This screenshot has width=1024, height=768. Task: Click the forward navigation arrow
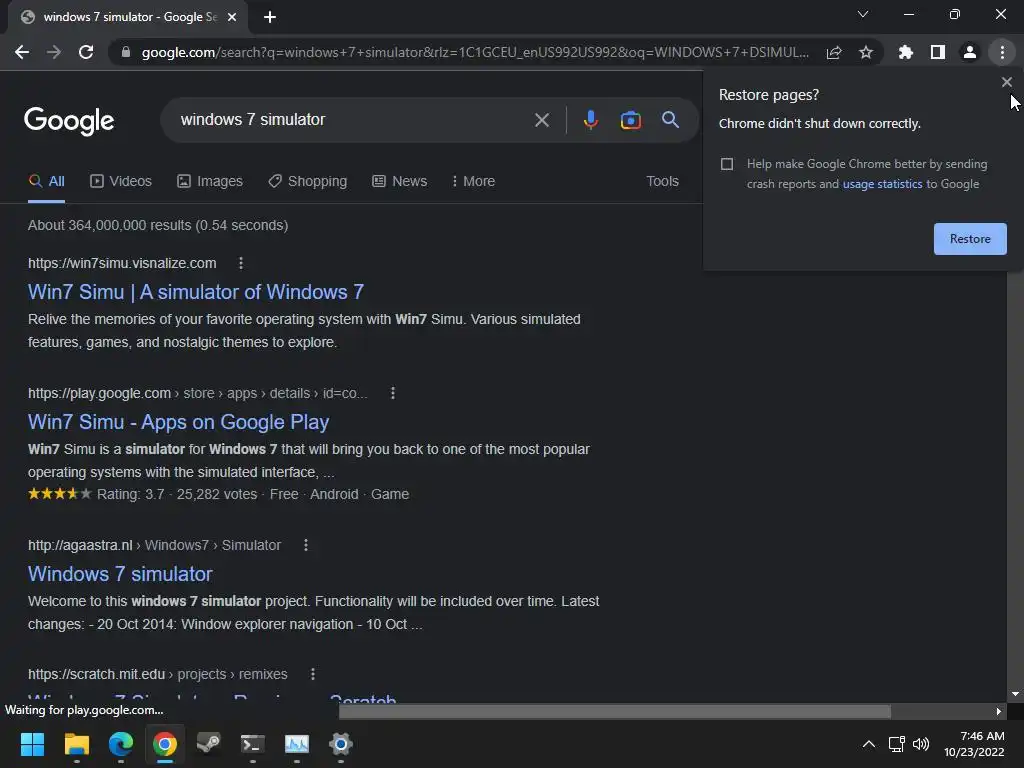54,52
